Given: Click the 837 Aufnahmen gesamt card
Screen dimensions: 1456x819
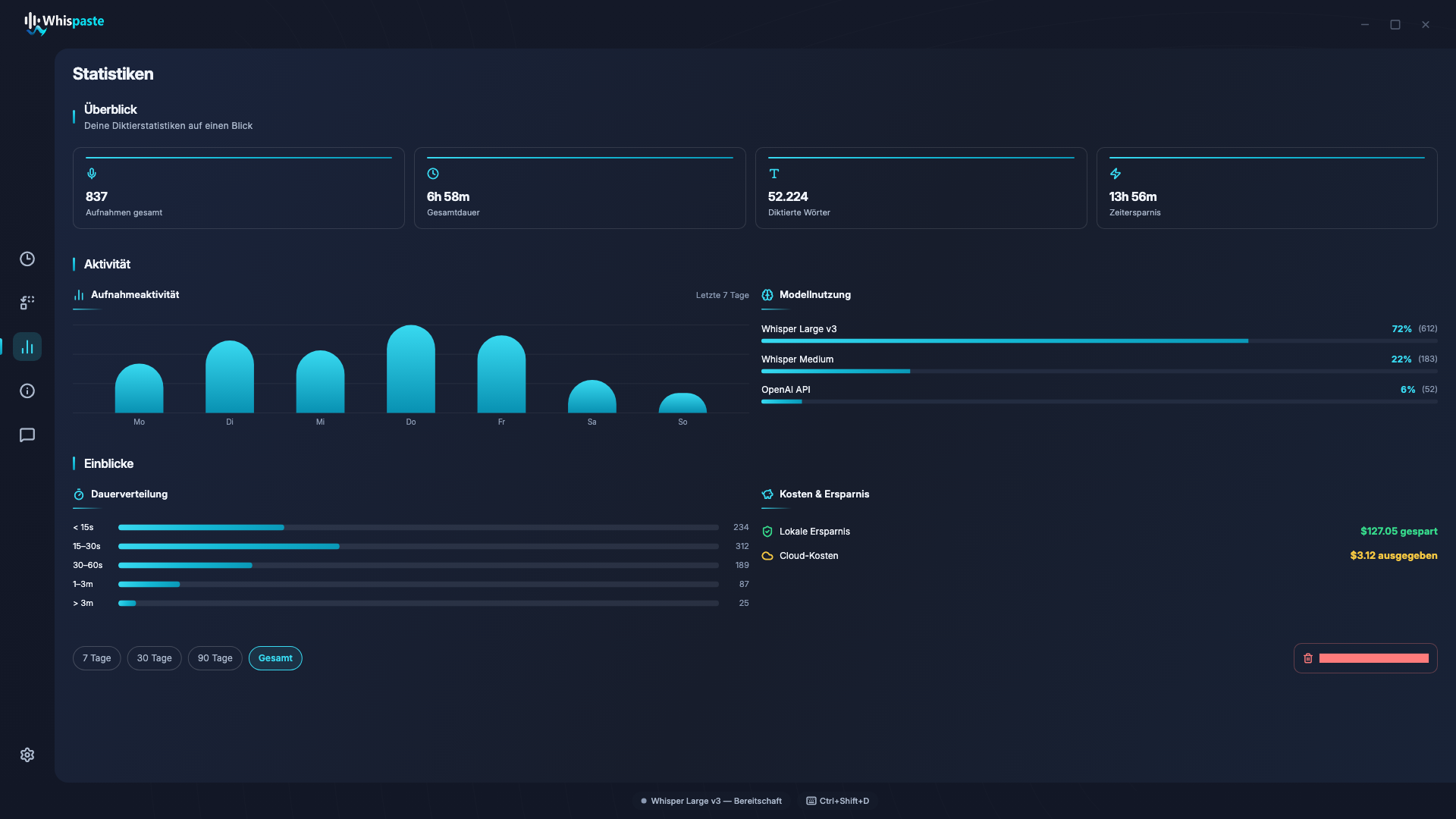Looking at the screenshot, I should pos(239,188).
